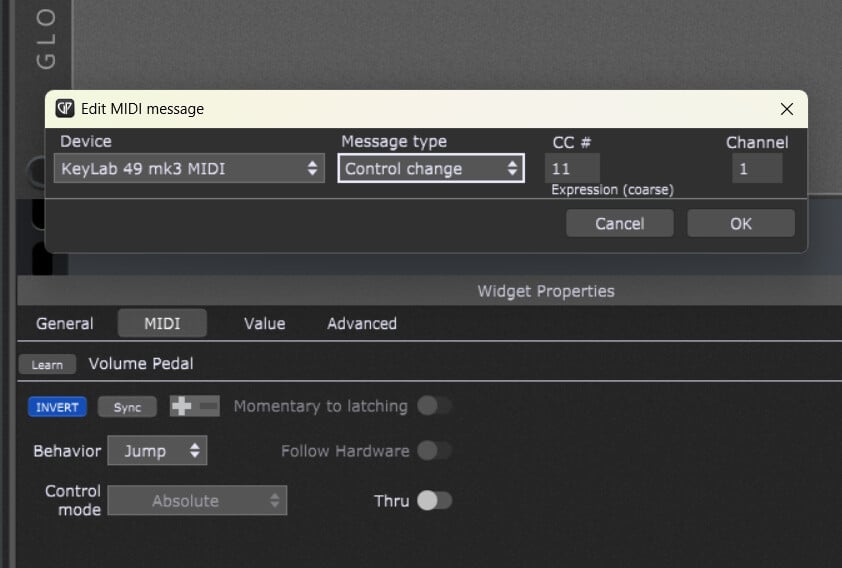This screenshot has height=568, width=842.
Task: Switch to the General tab
Action: click(x=65, y=324)
